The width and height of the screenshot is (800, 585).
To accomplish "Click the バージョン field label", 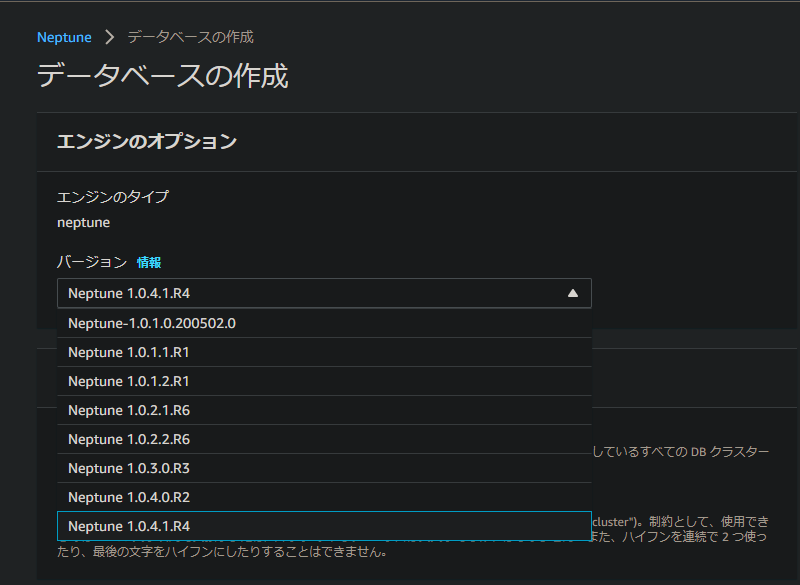I will click(92, 262).
